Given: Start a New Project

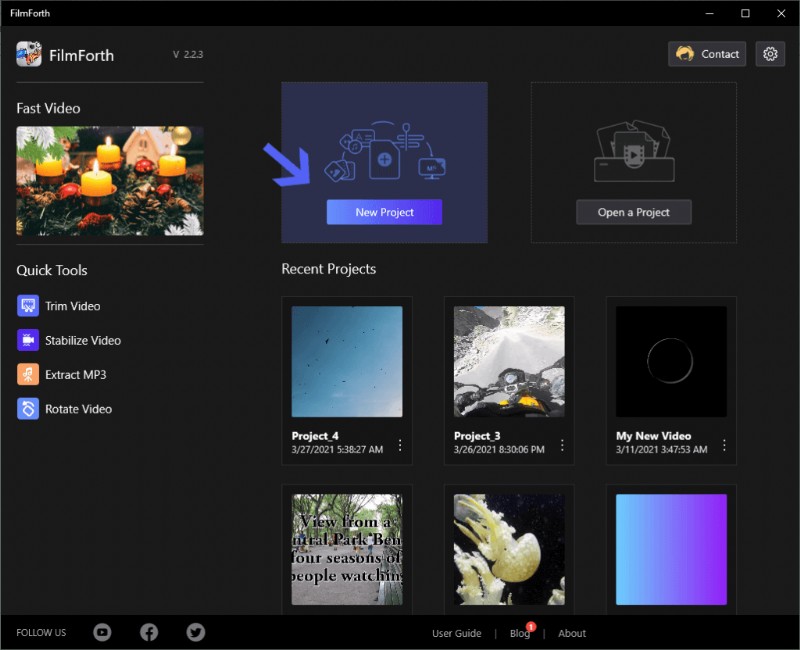Looking at the screenshot, I should coord(384,212).
